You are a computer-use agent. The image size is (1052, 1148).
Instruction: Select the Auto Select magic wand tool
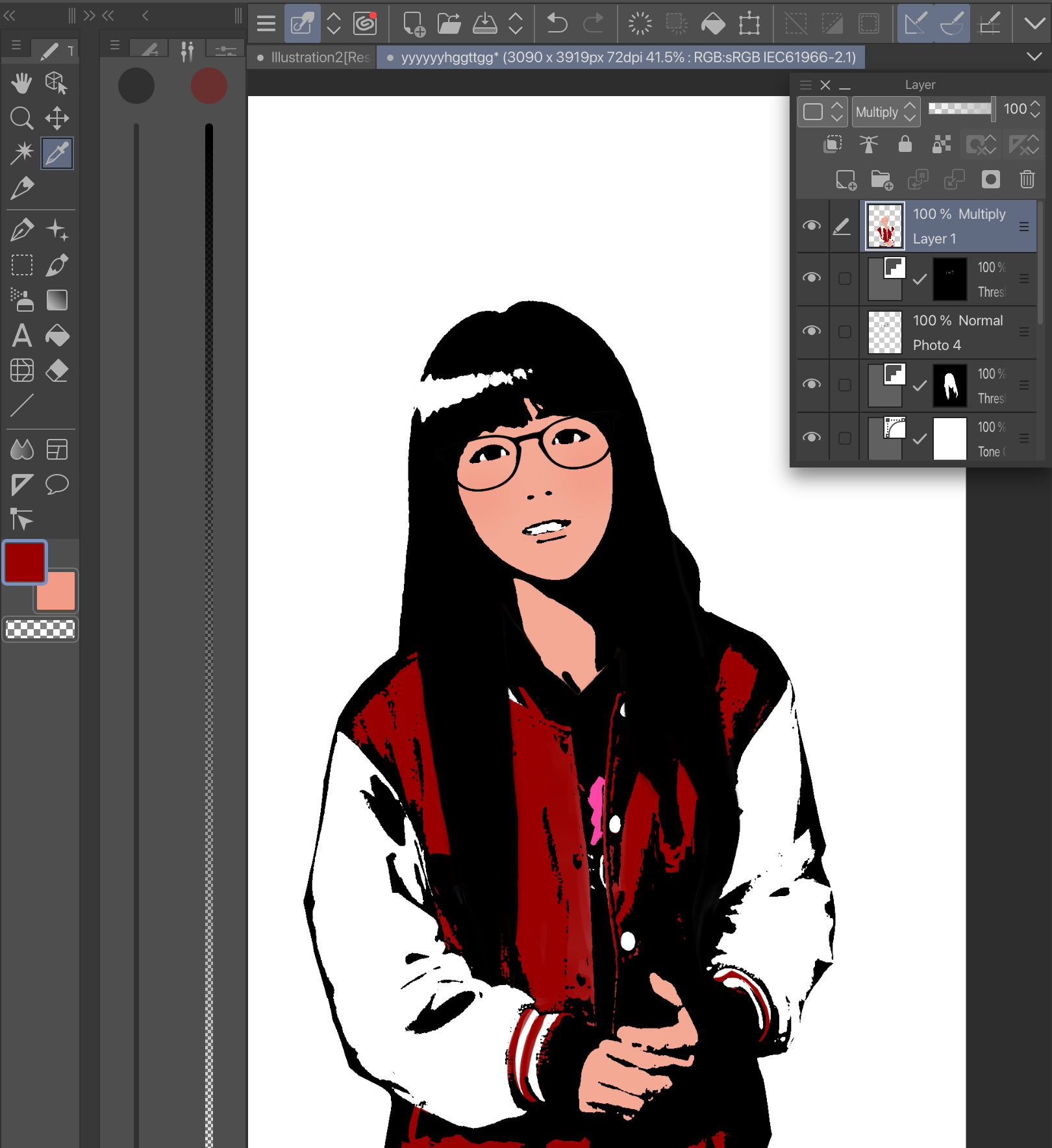[x=21, y=153]
